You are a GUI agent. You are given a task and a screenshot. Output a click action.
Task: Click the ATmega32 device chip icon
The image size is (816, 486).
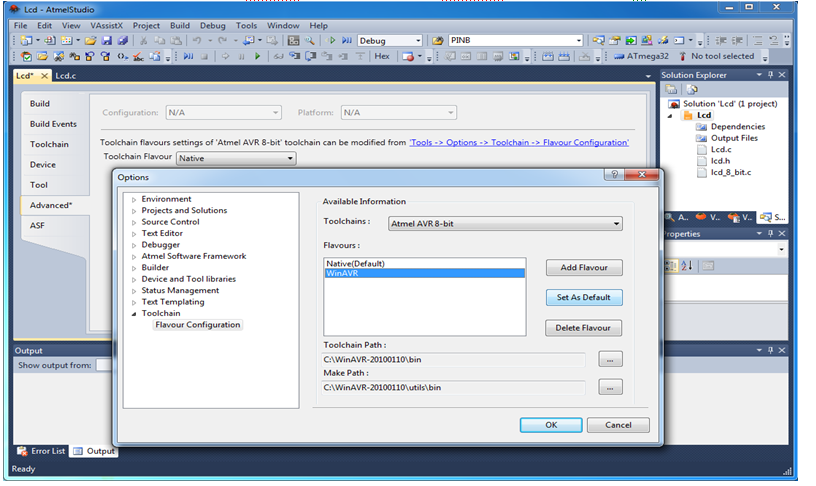(619, 56)
